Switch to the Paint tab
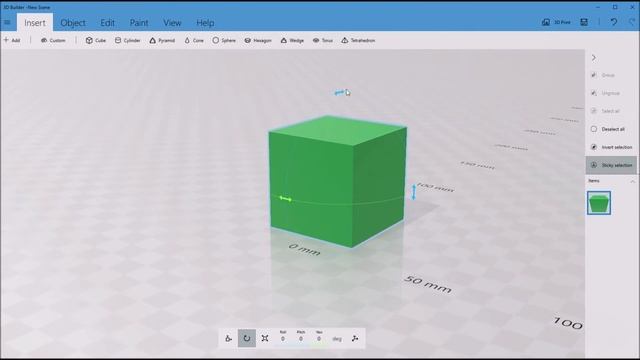The width and height of the screenshot is (640, 360). [139, 23]
